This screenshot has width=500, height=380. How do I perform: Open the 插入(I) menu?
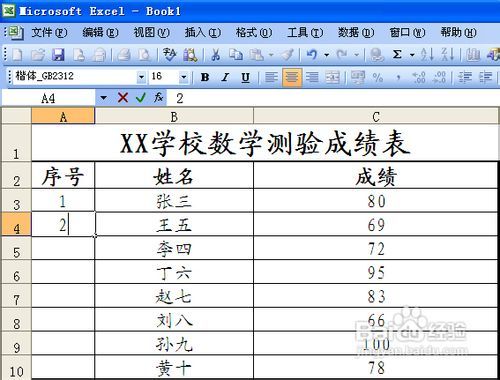[203, 32]
